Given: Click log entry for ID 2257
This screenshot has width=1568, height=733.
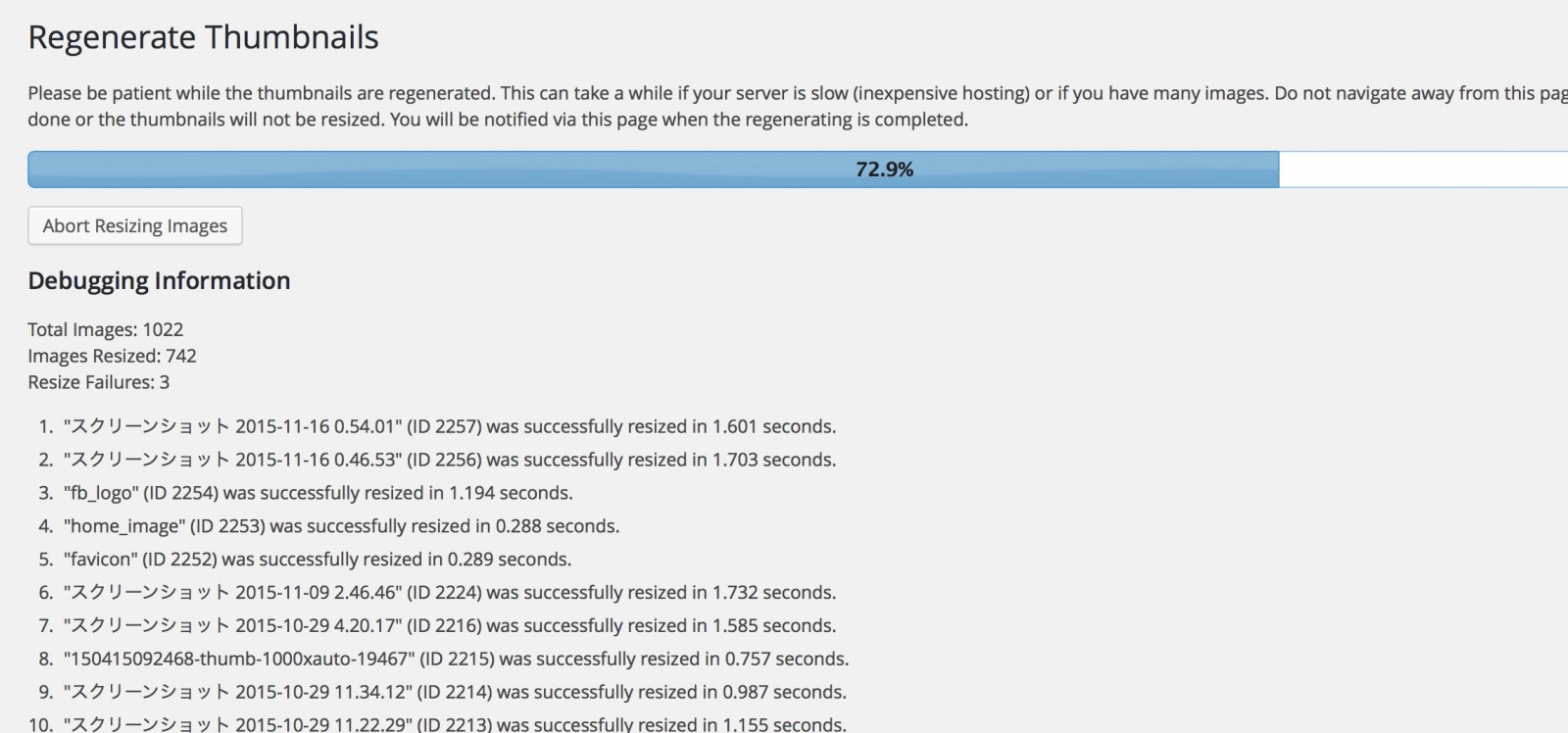Looking at the screenshot, I should [x=450, y=426].
